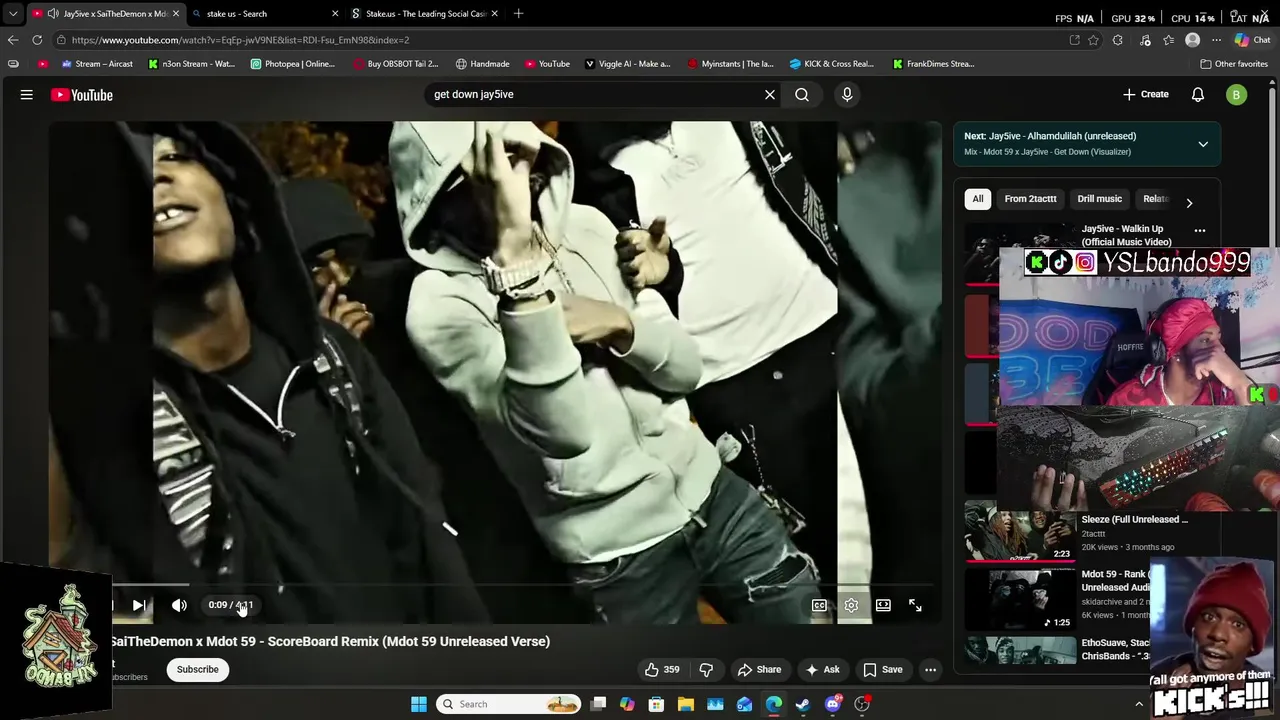Open Microsoft Store from the taskbar
The height and width of the screenshot is (720, 1280).
point(656,704)
